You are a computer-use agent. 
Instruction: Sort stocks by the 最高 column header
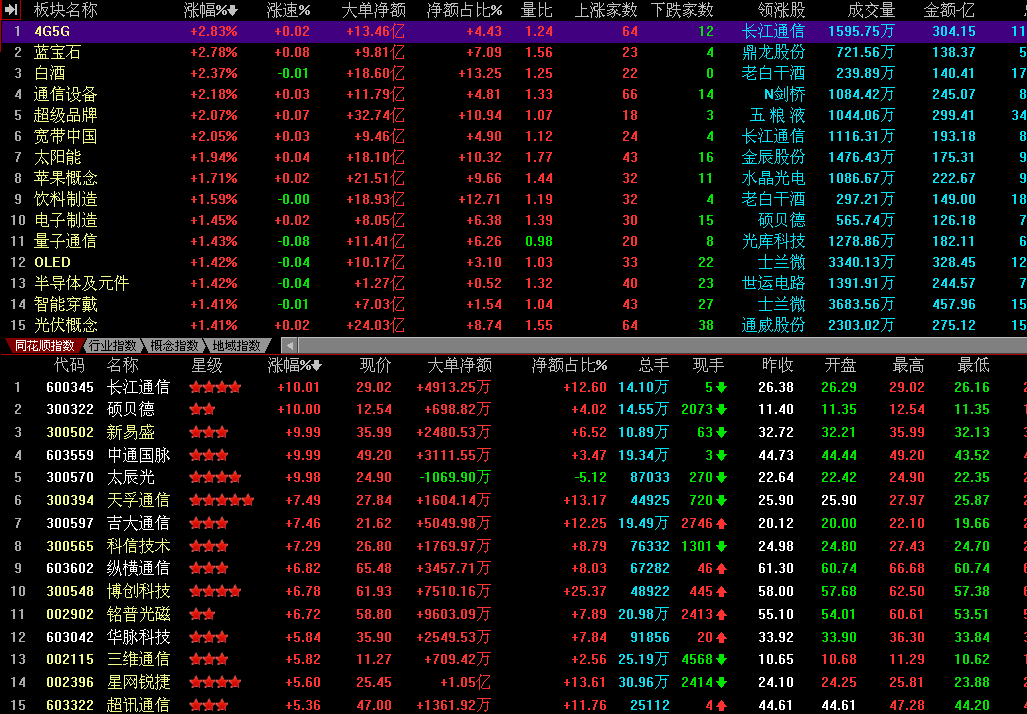click(908, 366)
